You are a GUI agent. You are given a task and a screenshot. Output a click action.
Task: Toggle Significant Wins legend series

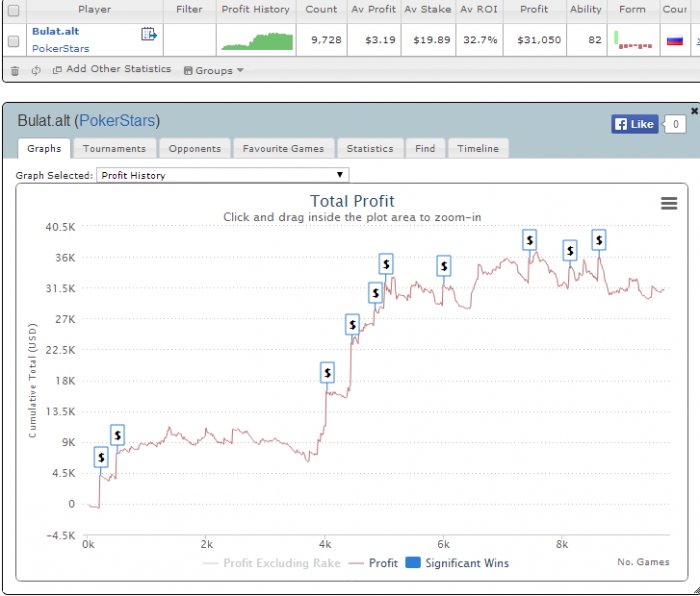pyautogui.click(x=458, y=563)
